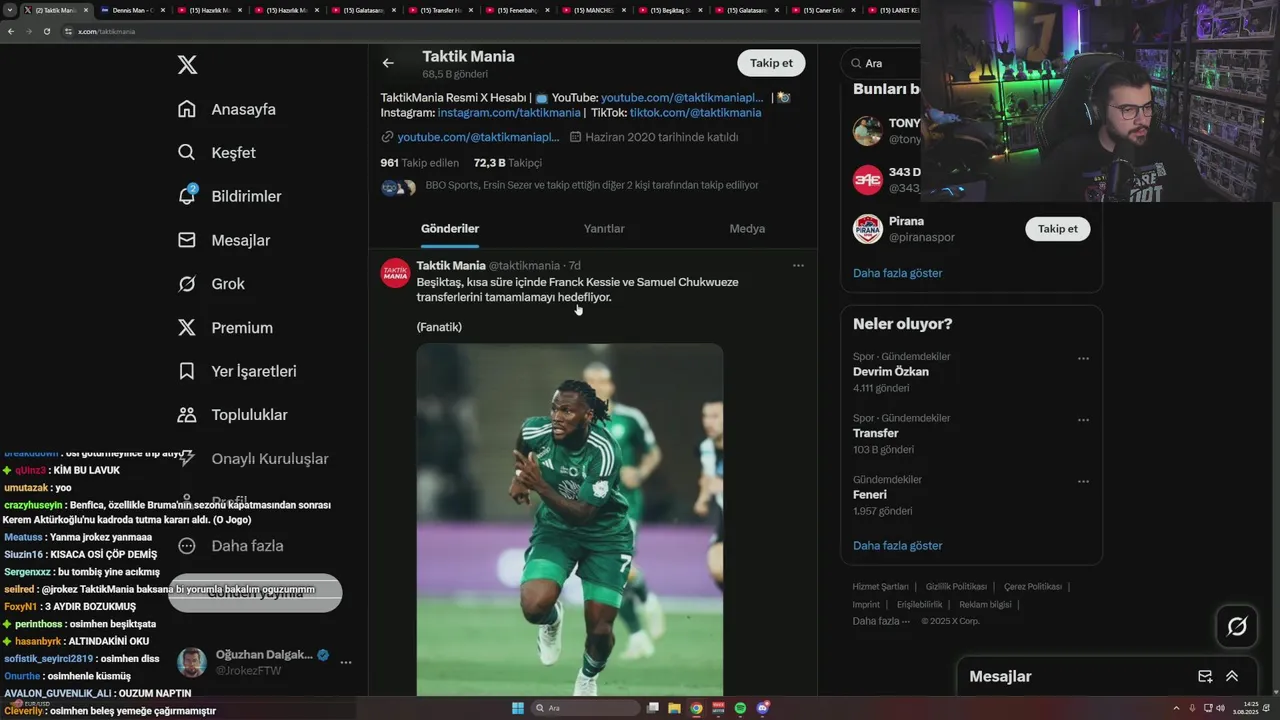This screenshot has height=720, width=1280.
Task: Open Discord from taskbar
Action: point(762,708)
